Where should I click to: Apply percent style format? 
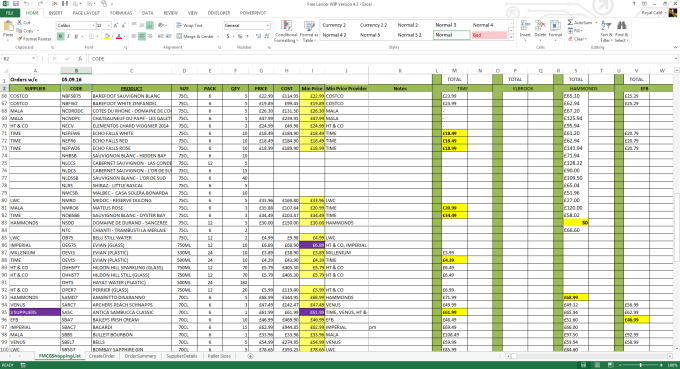coord(240,36)
